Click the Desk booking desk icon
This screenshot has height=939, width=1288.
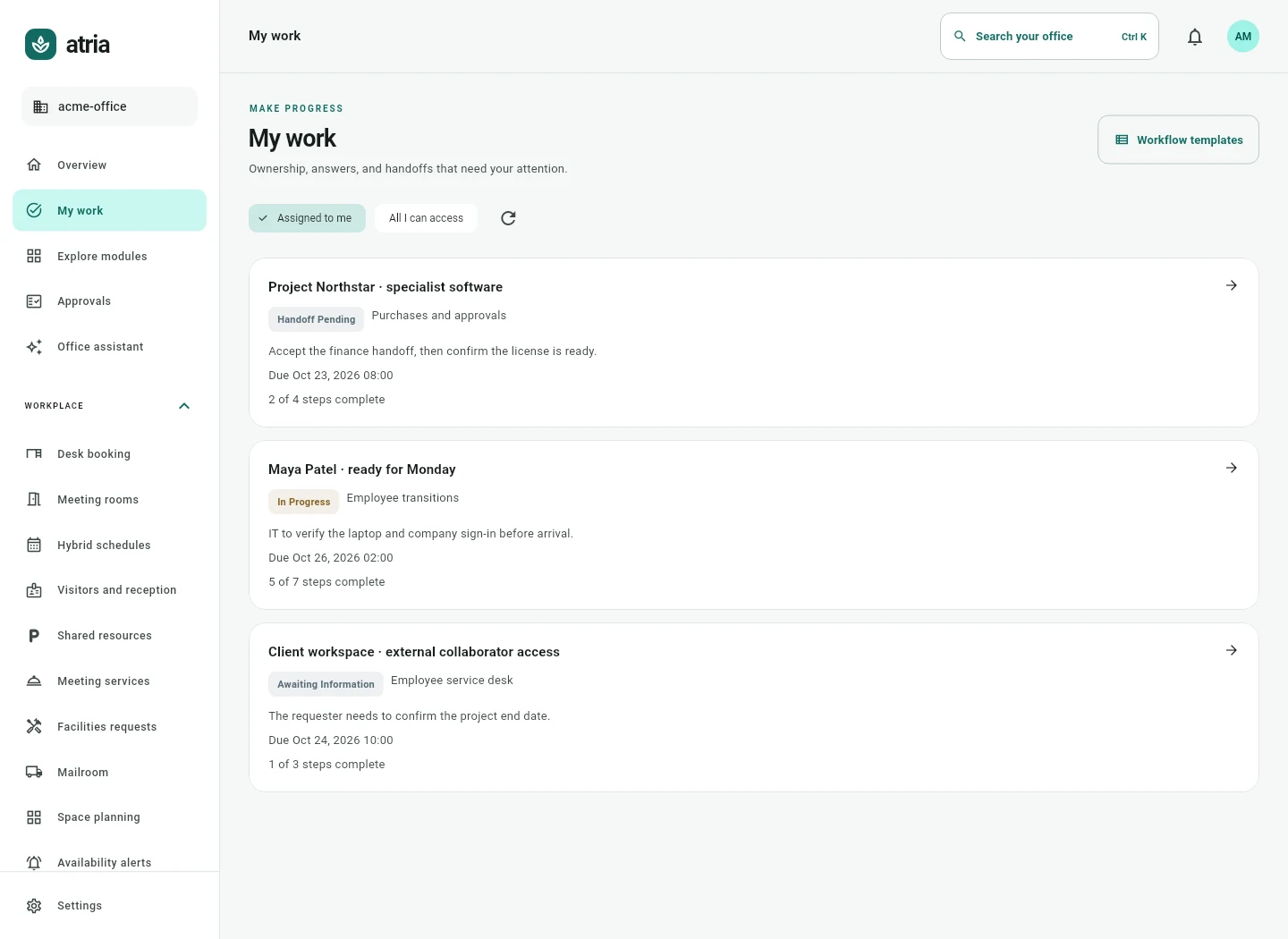point(34,453)
